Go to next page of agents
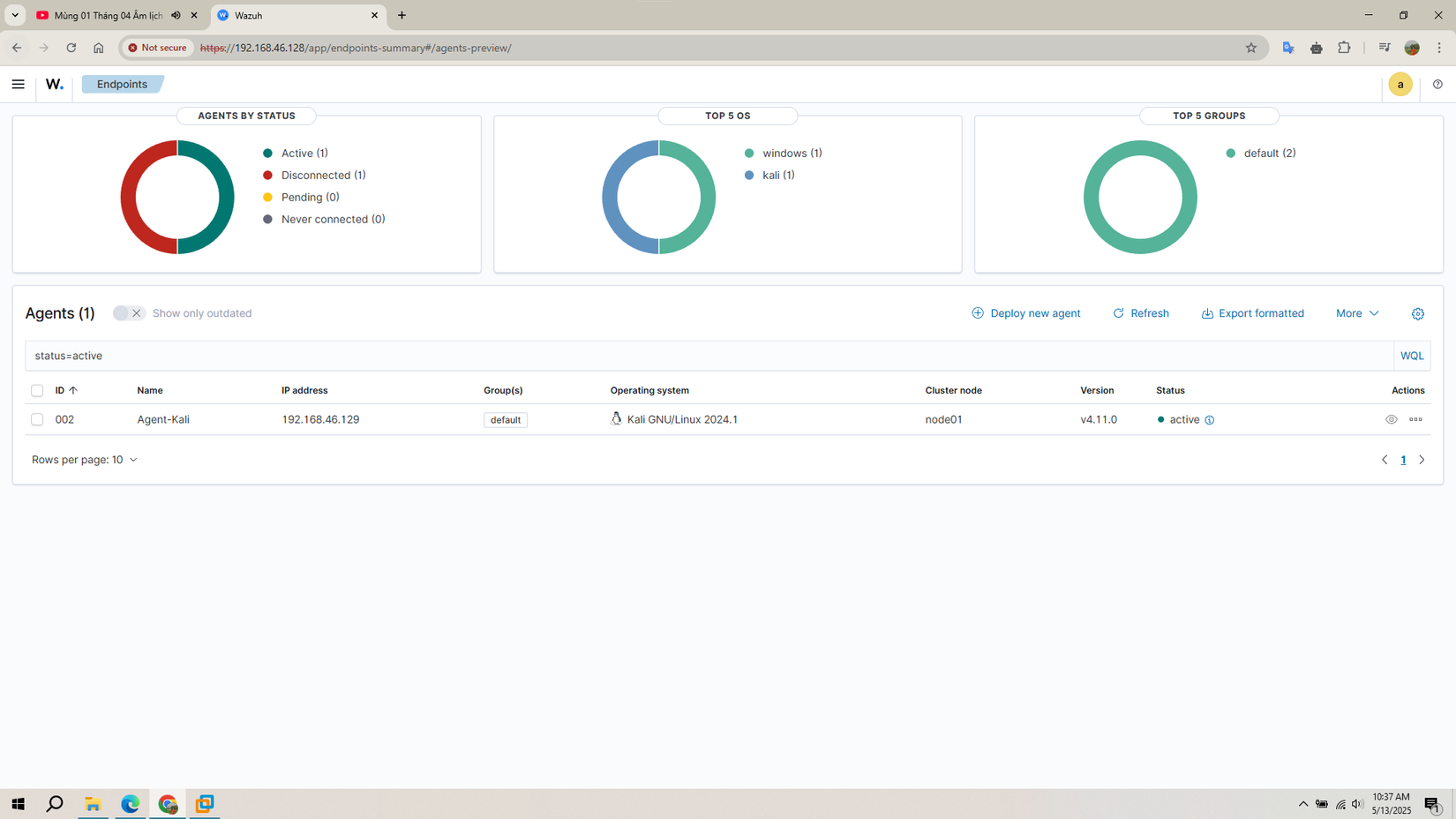The image size is (1456, 819). 1422,460
